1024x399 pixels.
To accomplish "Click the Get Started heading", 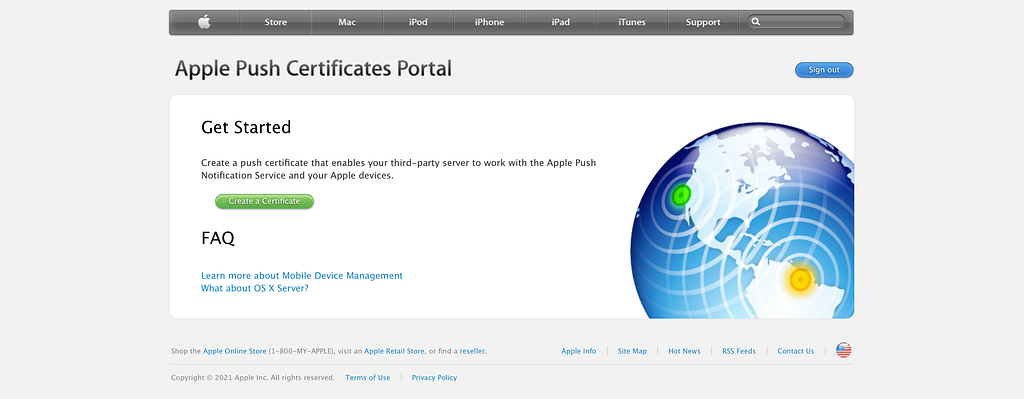I will [x=246, y=127].
